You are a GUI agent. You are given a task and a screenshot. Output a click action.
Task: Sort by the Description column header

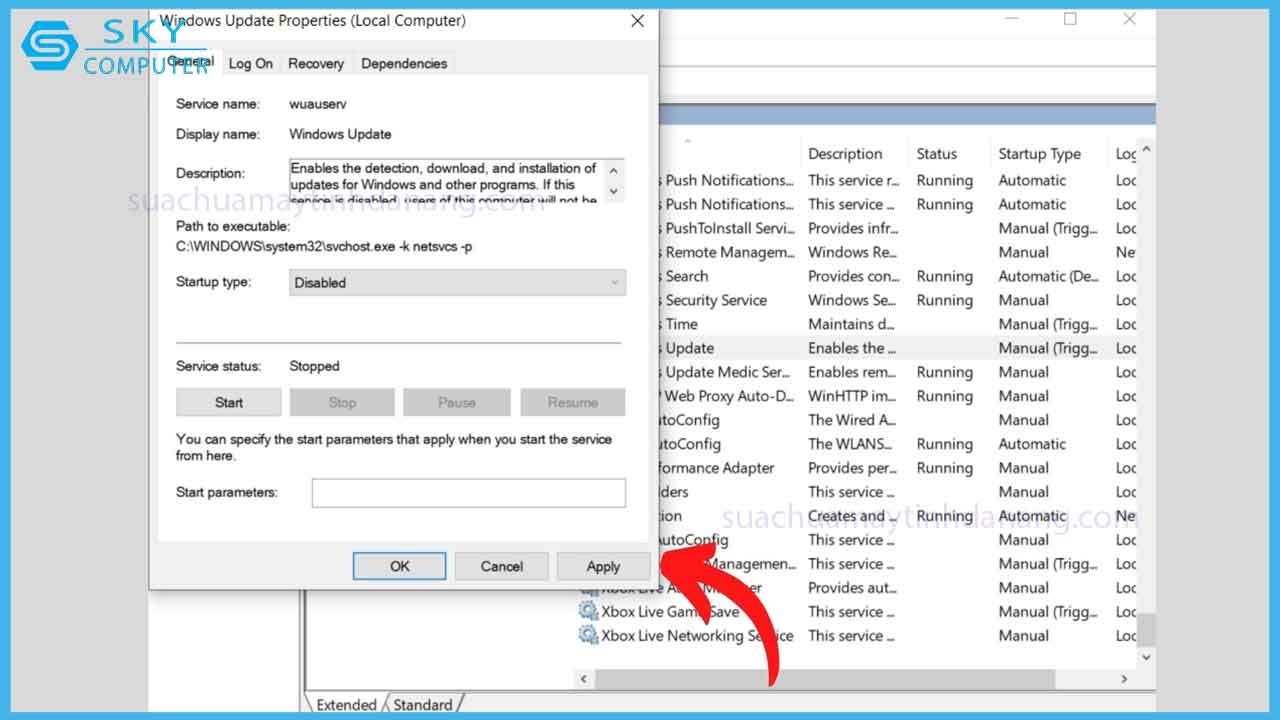click(845, 154)
